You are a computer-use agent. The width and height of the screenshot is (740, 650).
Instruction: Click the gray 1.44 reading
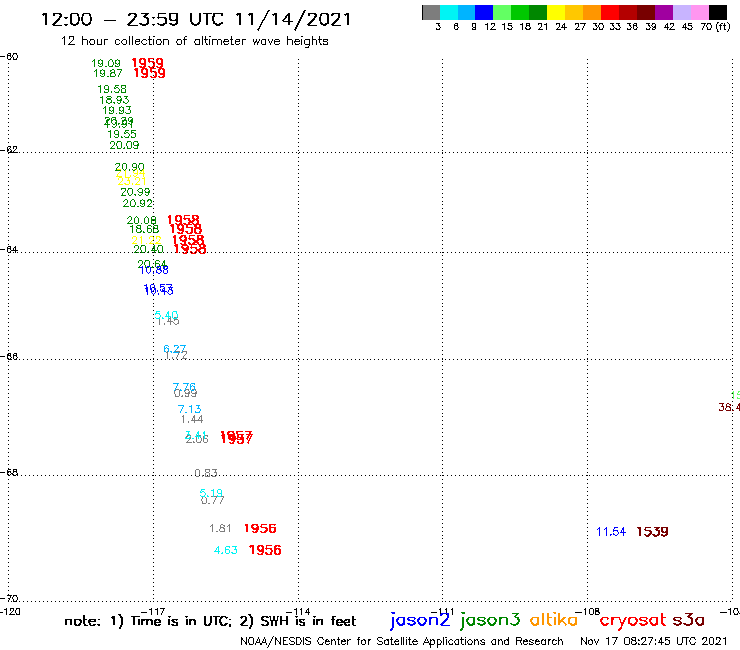192,419
